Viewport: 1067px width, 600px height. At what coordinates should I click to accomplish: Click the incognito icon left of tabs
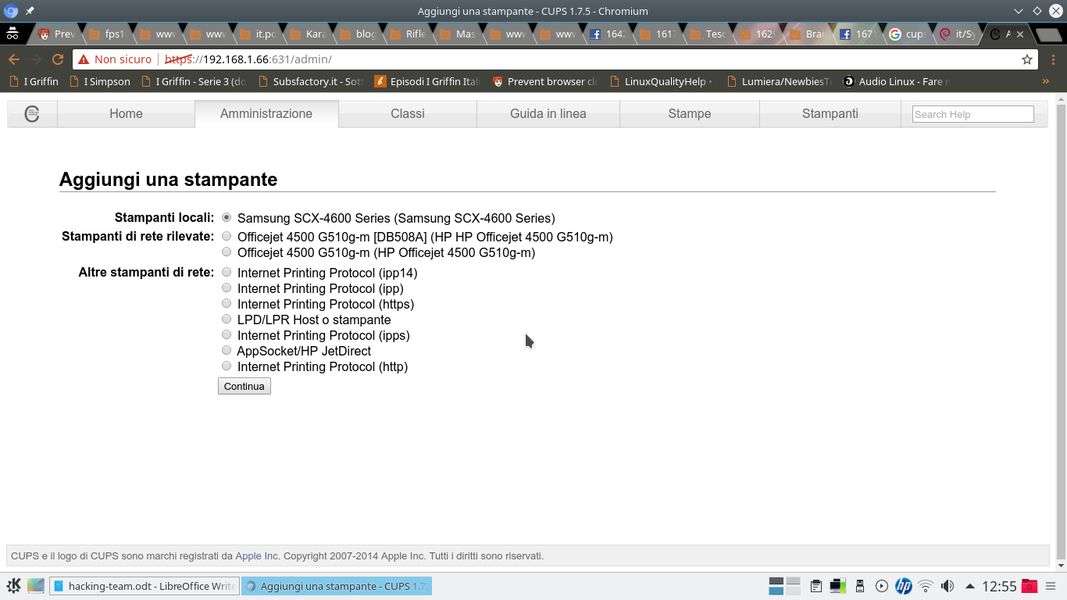[x=12, y=33]
